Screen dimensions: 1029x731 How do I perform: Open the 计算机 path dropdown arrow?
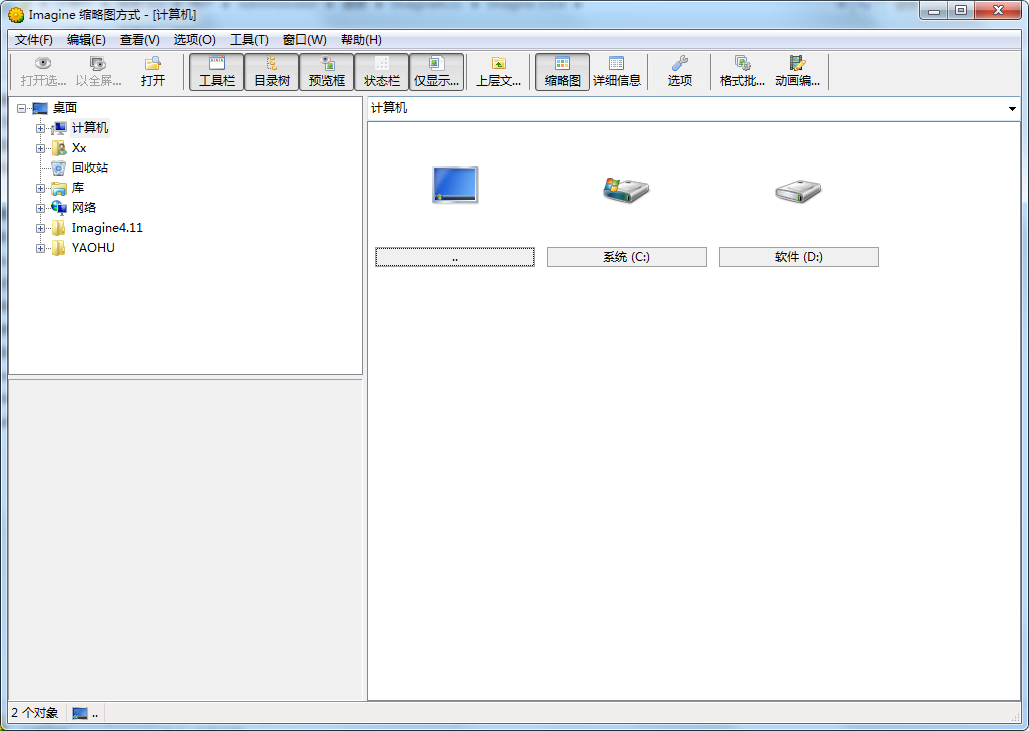click(x=1012, y=109)
